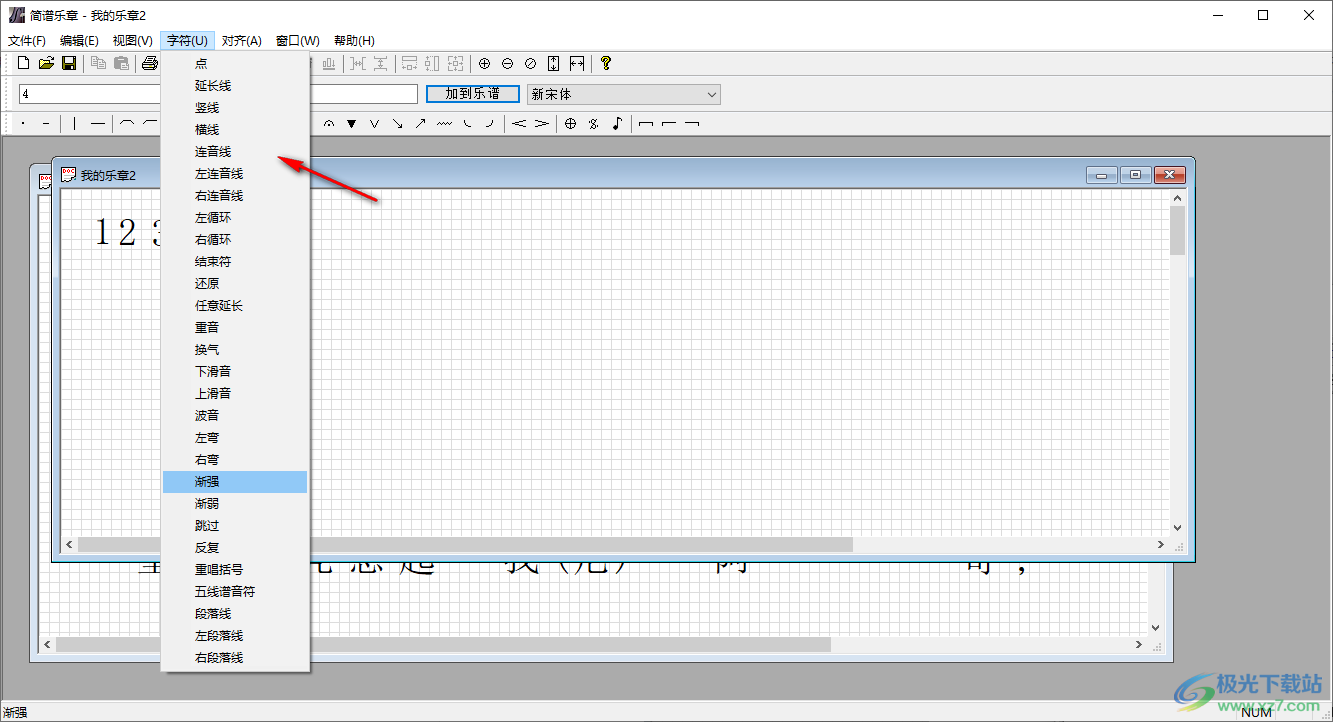Click the text input field containing 4
This screenshot has height=722, width=1333.
click(88, 94)
